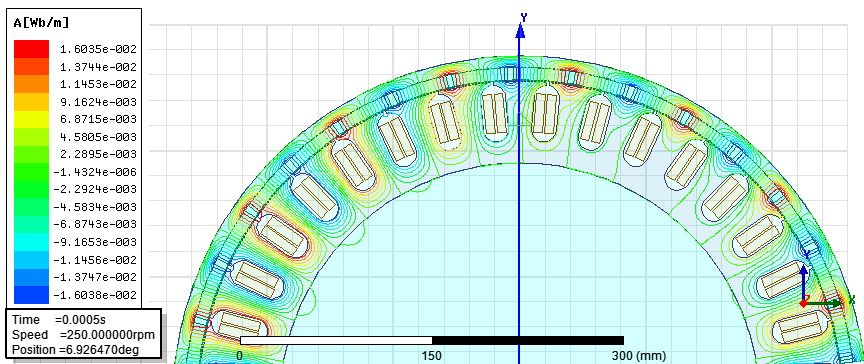864x364 pixels.
Task: Click the red 1.6035e-002 legend swatch
Action: point(31,49)
